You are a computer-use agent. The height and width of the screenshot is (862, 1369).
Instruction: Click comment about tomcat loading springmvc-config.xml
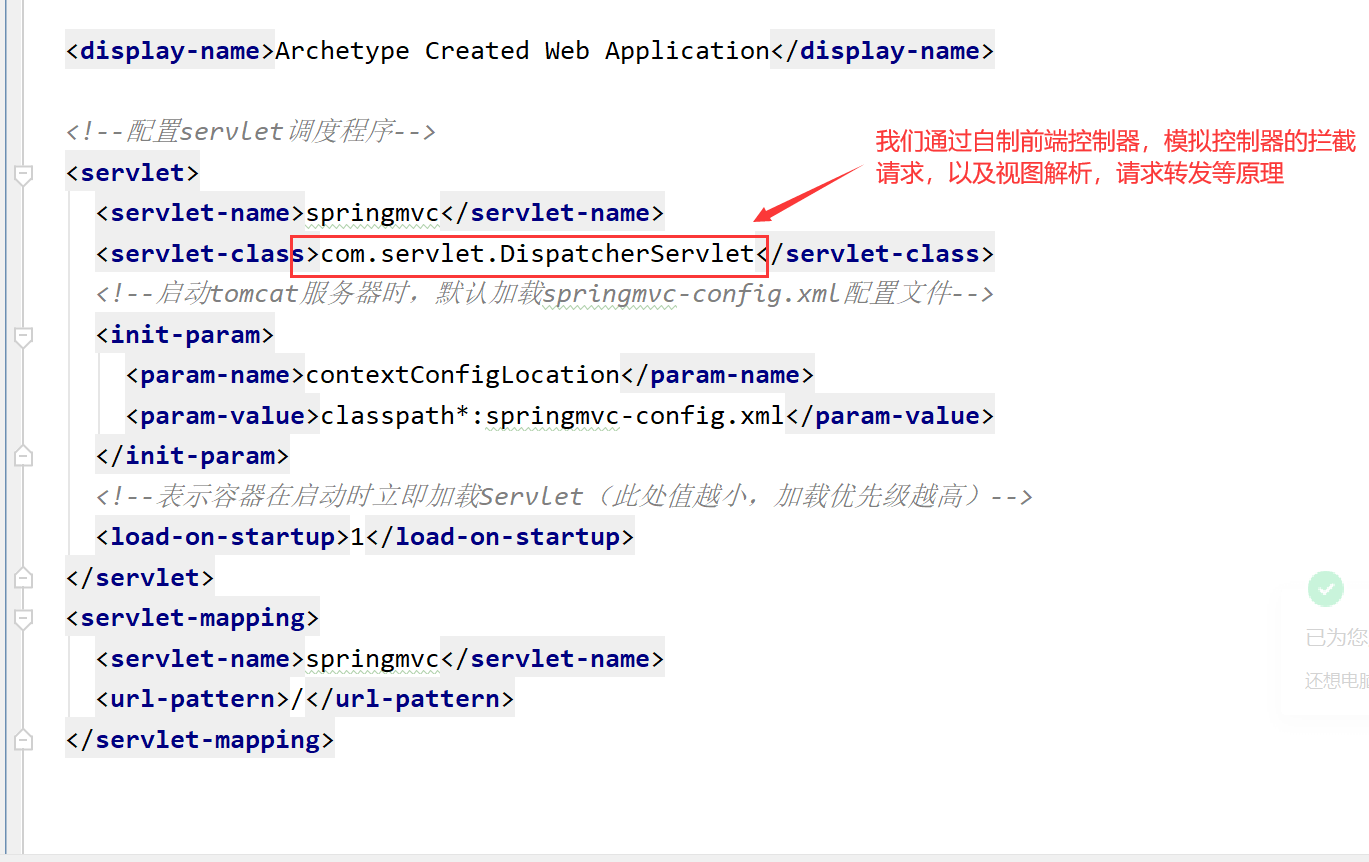click(x=545, y=294)
